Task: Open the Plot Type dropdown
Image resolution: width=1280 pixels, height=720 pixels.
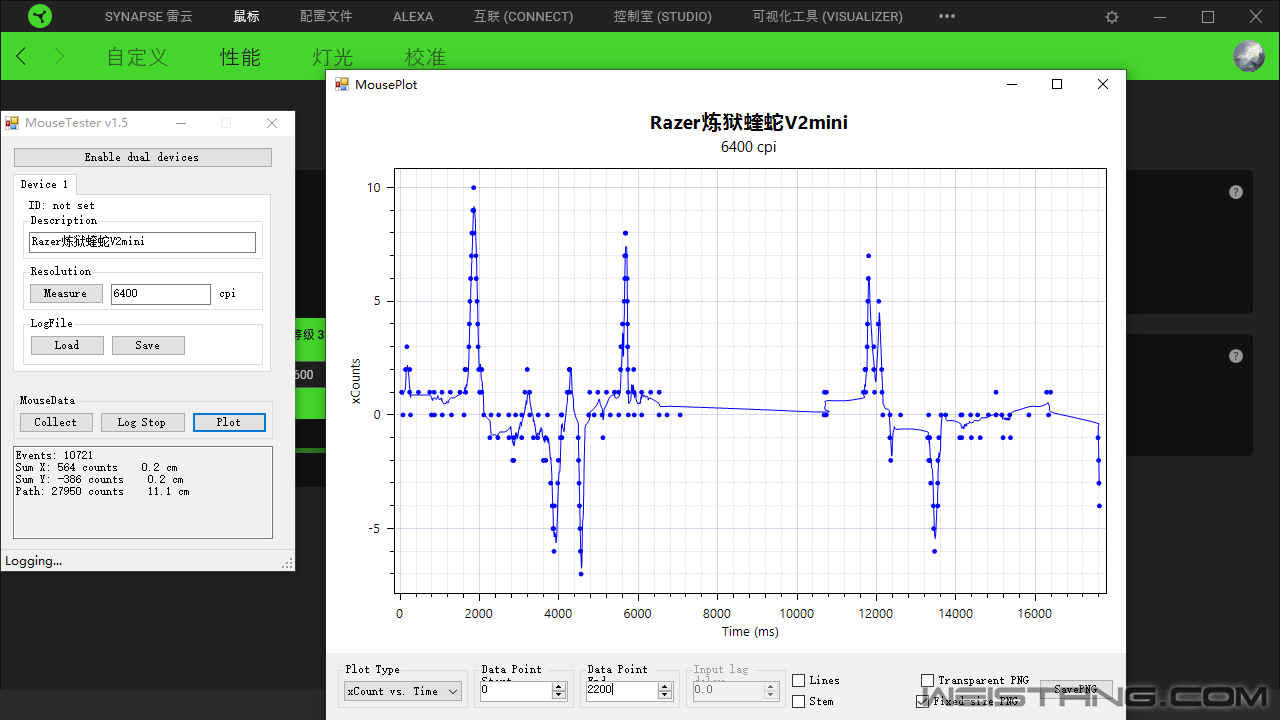Action: [402, 691]
